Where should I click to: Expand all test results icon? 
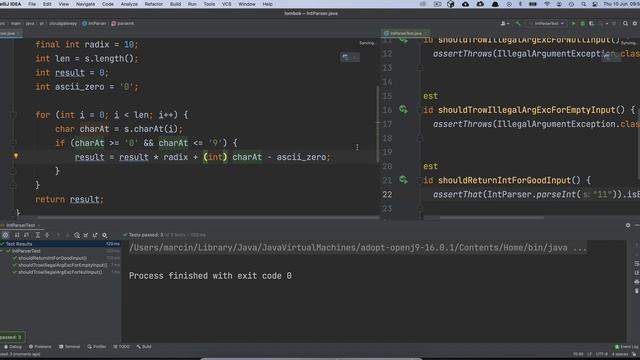[38, 235]
